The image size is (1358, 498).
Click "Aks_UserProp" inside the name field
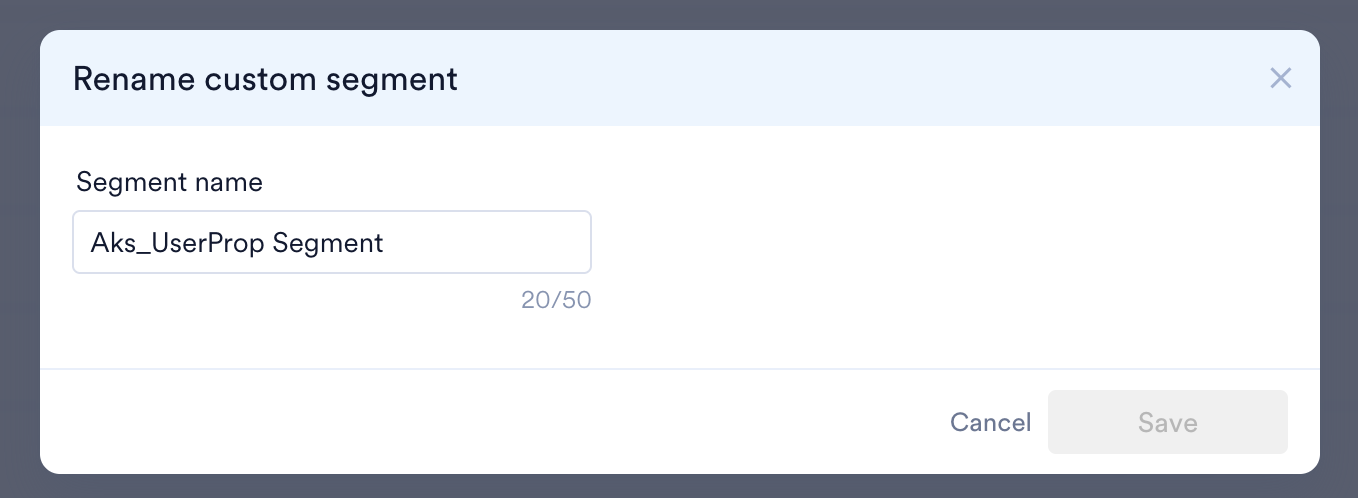point(178,242)
